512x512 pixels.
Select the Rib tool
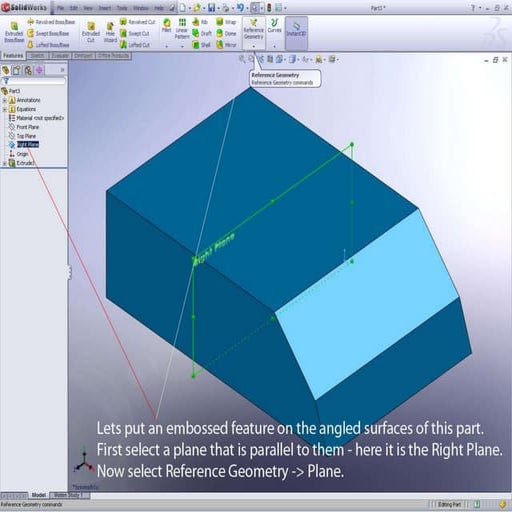200,22
